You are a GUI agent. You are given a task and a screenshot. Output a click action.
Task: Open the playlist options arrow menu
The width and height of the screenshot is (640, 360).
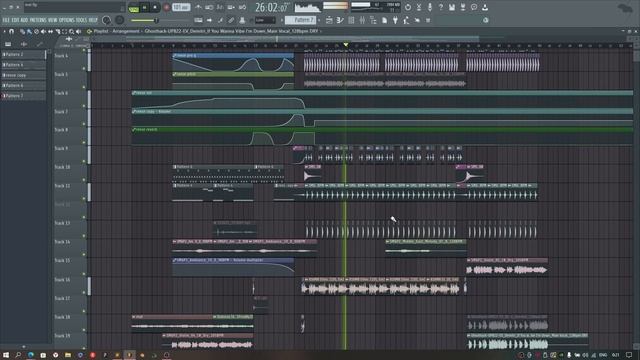(x=4, y=31)
